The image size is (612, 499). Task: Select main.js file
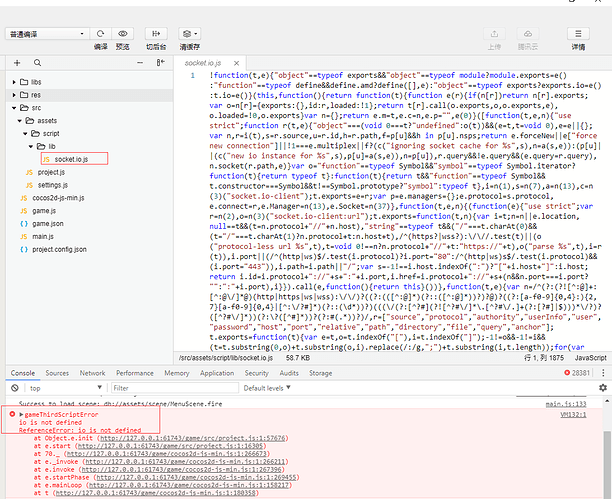tap(43, 237)
